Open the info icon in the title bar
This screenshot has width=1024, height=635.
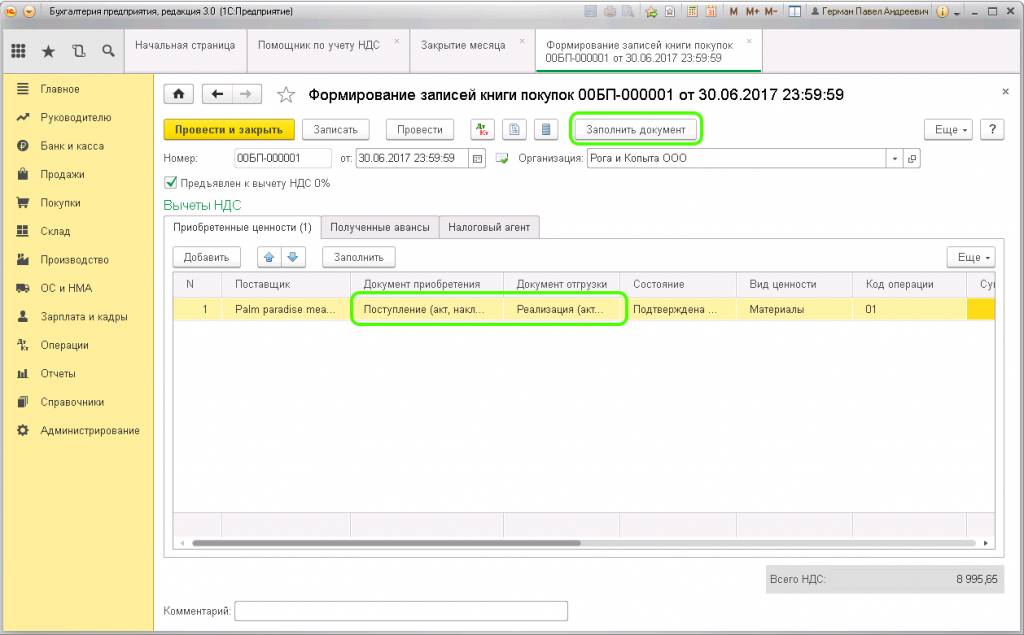tap(942, 11)
